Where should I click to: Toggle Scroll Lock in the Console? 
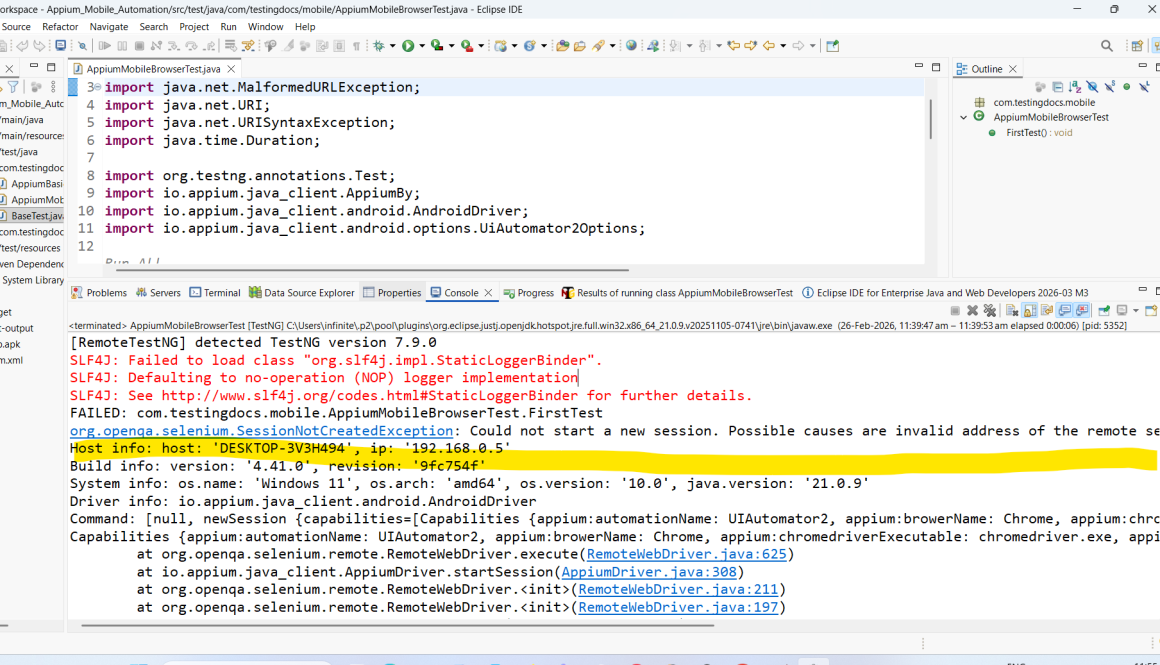tap(1029, 310)
